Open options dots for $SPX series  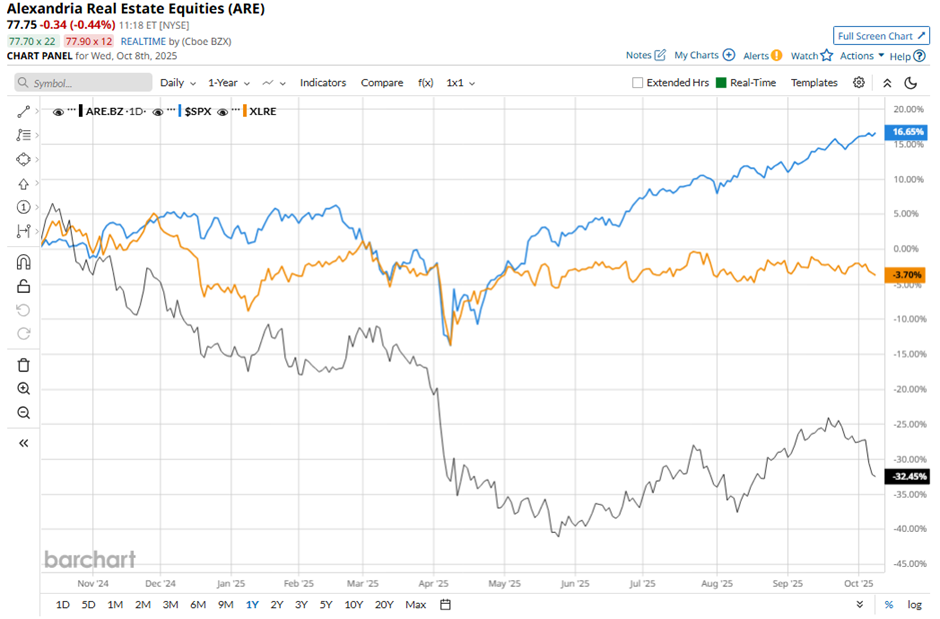coord(171,110)
